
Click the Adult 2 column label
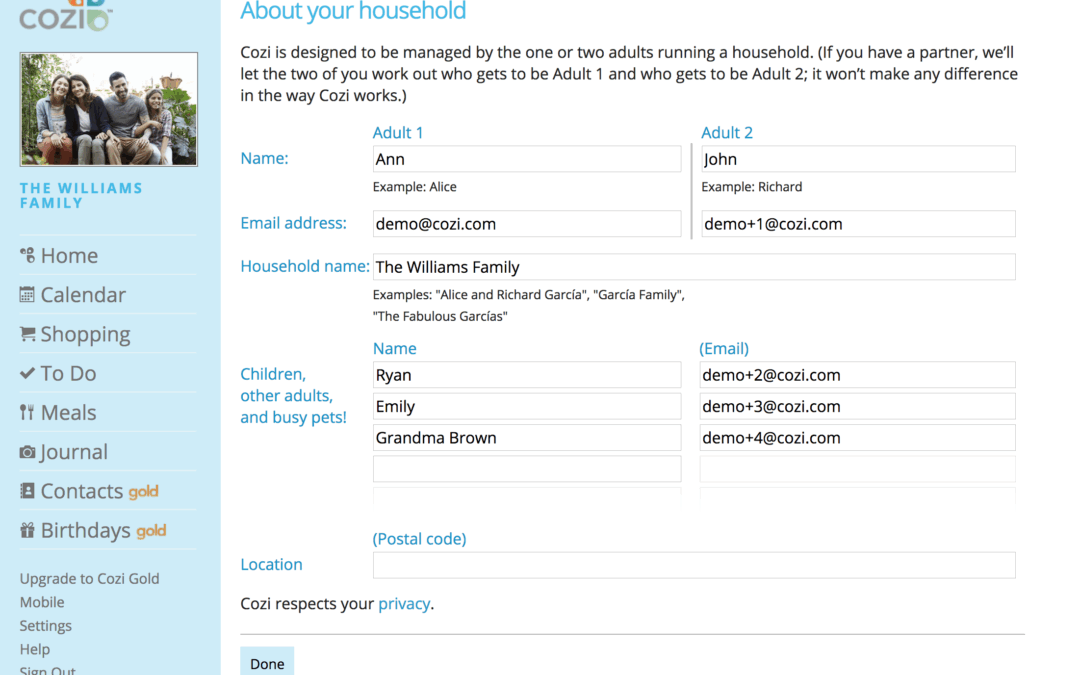(x=727, y=132)
